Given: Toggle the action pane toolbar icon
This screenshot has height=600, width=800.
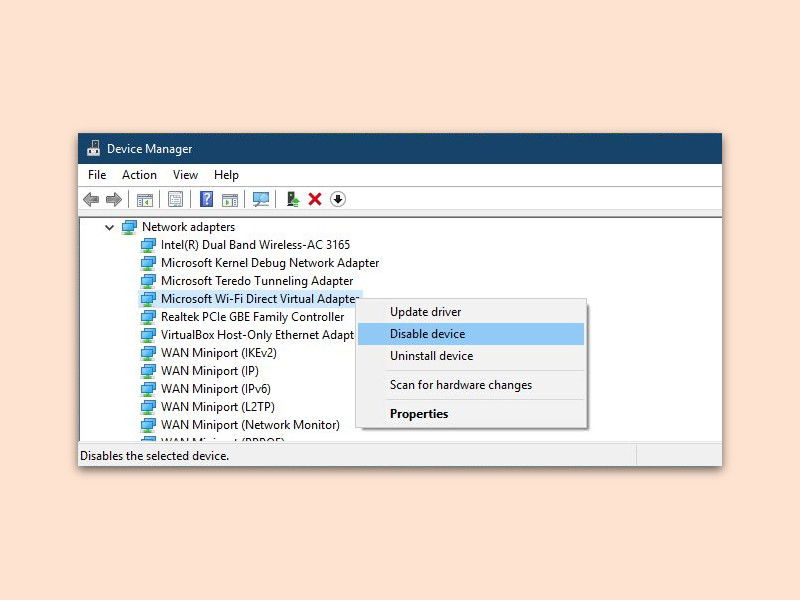Looking at the screenshot, I should pyautogui.click(x=230, y=199).
